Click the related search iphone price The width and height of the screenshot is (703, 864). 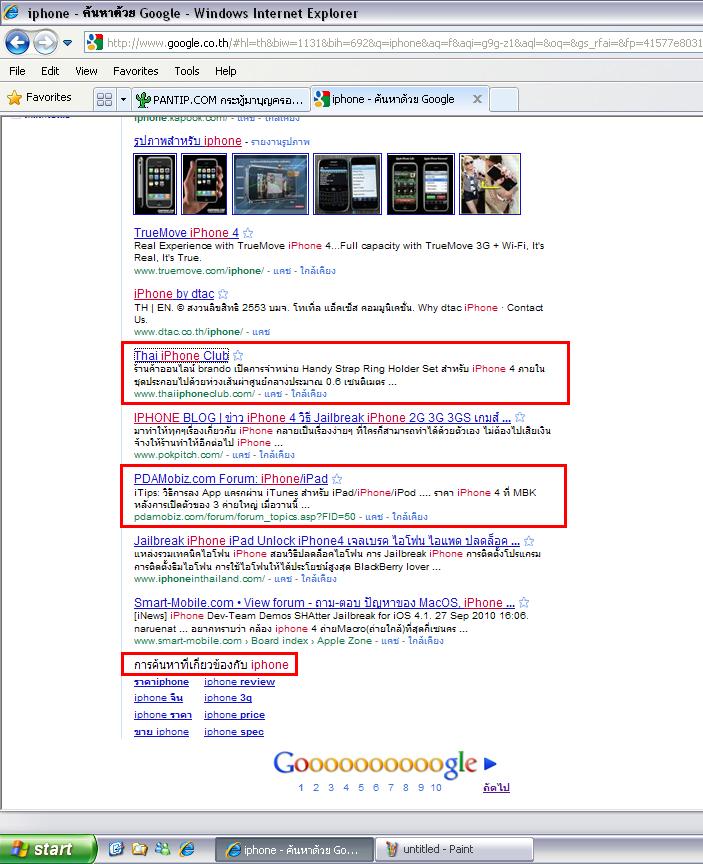(234, 715)
